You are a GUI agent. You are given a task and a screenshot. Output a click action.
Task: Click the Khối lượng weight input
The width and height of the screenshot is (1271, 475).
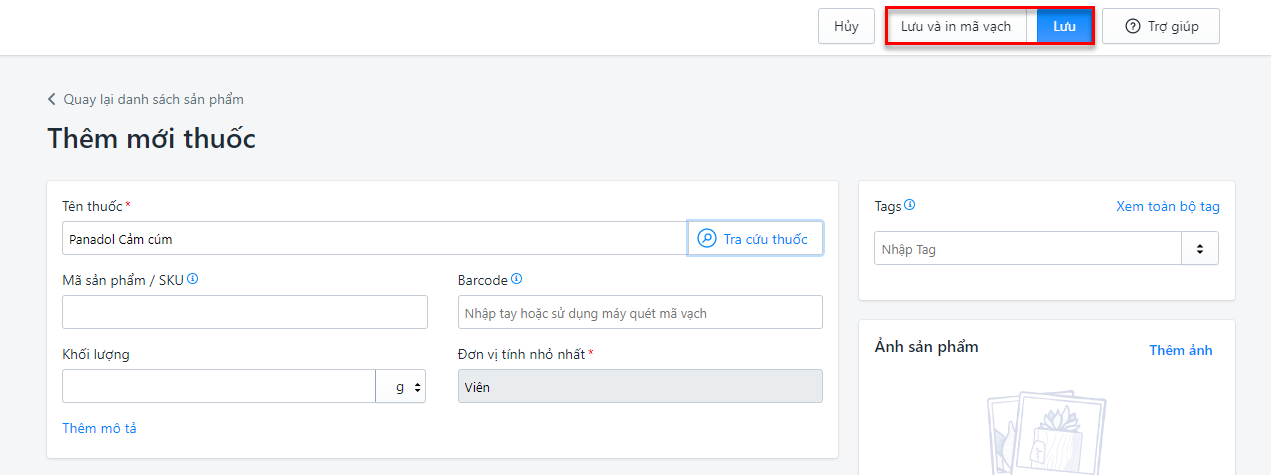[x=218, y=386]
